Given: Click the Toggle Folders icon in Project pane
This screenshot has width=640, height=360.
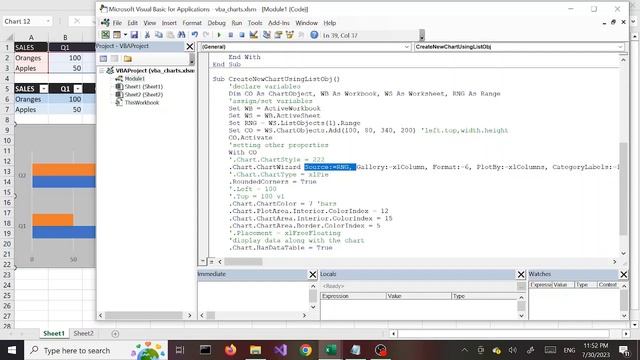Looking at the screenshot, I should point(128,59).
